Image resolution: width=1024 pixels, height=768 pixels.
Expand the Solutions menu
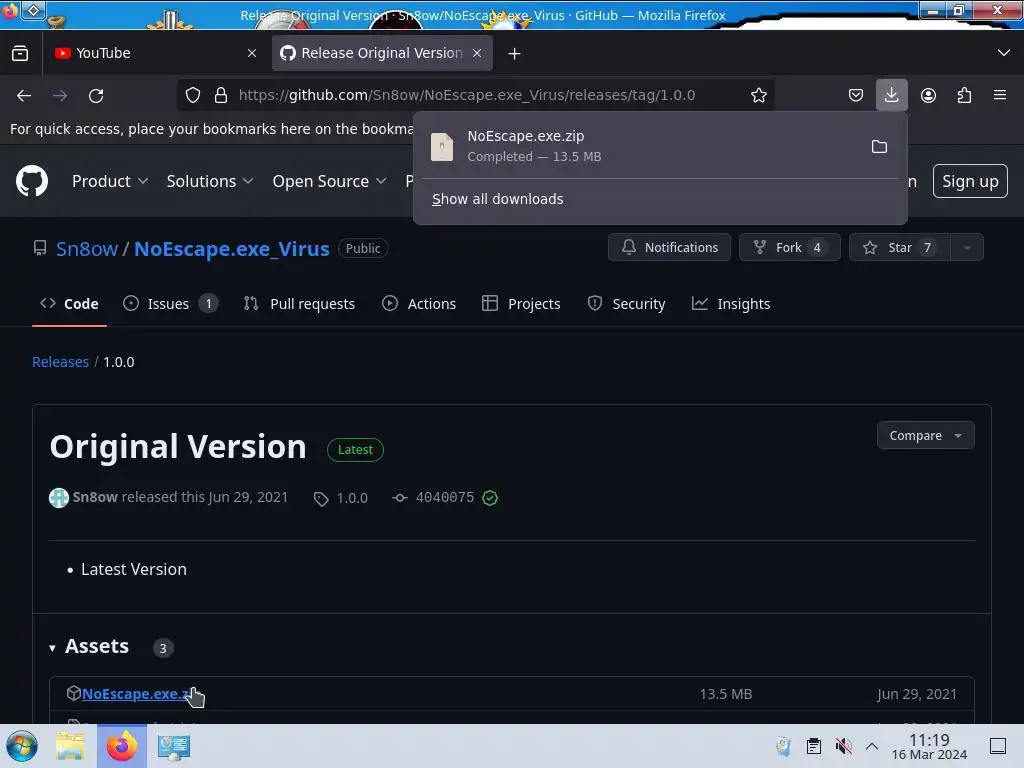(x=210, y=182)
